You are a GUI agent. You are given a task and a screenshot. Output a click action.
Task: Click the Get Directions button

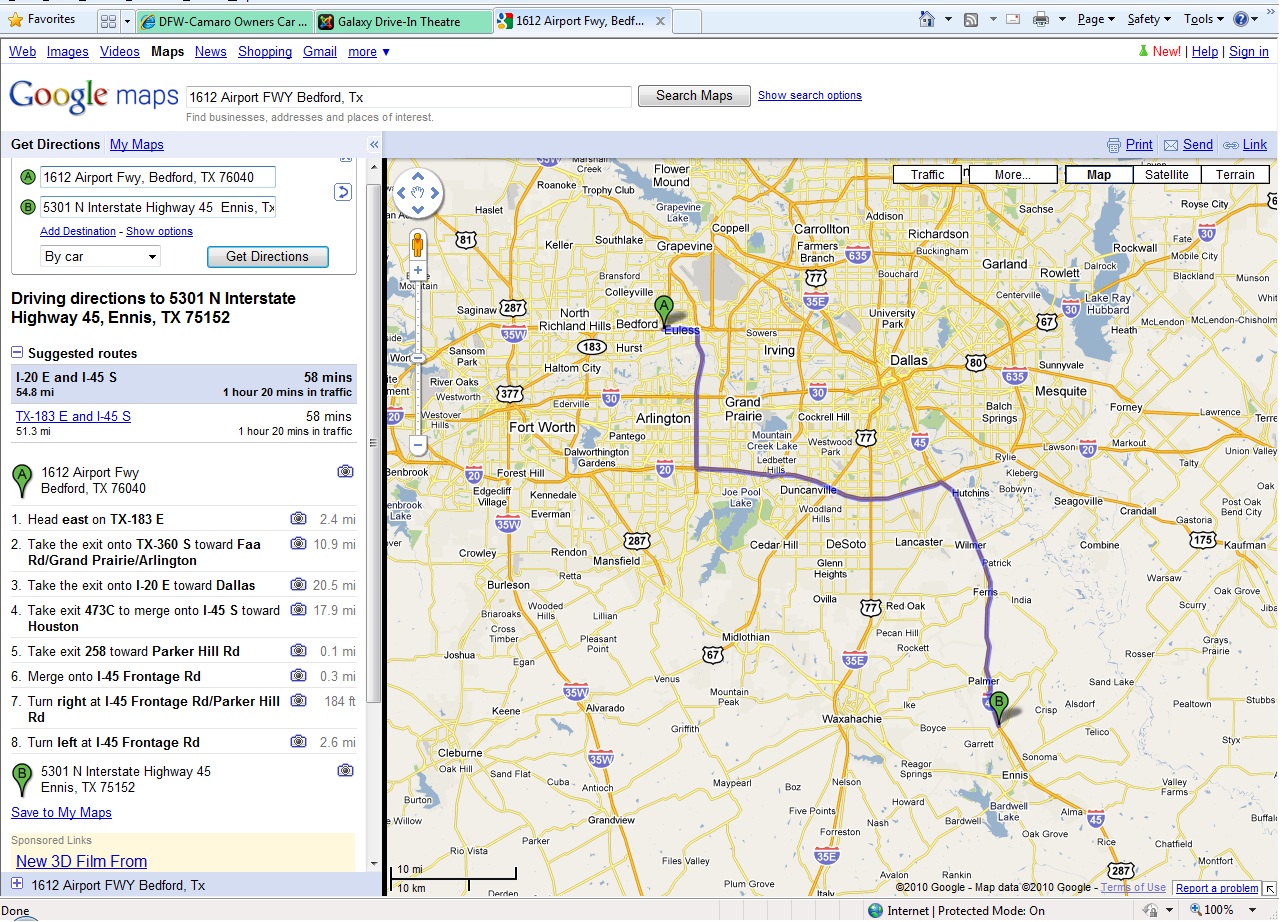coord(267,256)
